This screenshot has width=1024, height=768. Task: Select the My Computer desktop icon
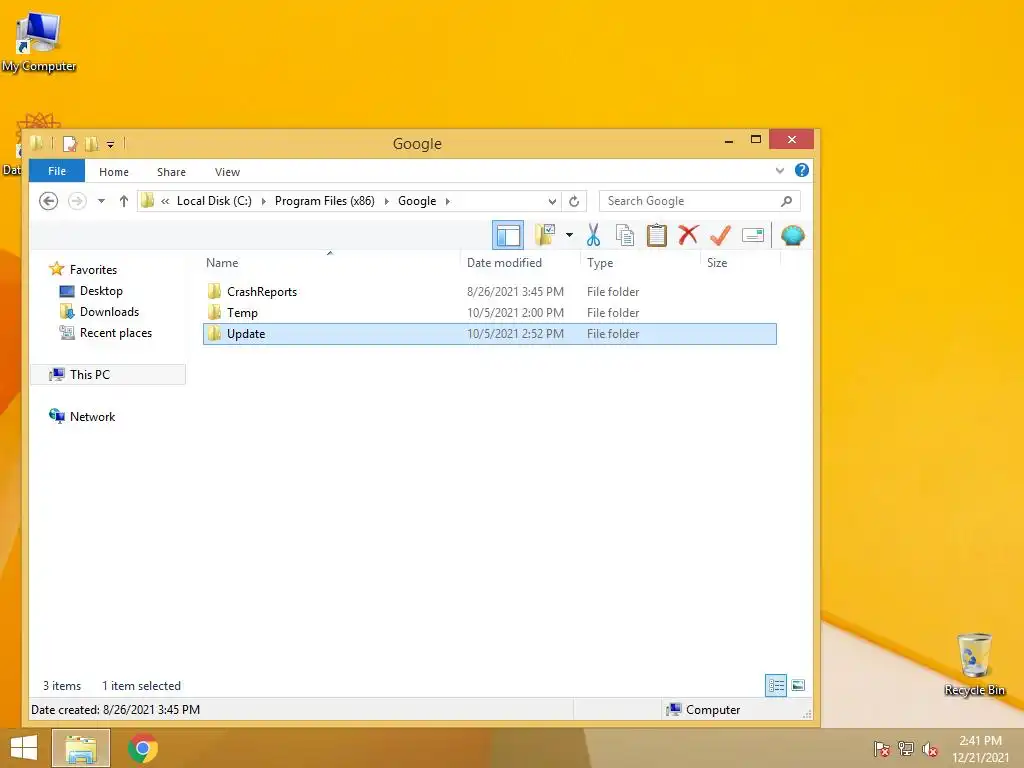click(x=39, y=42)
